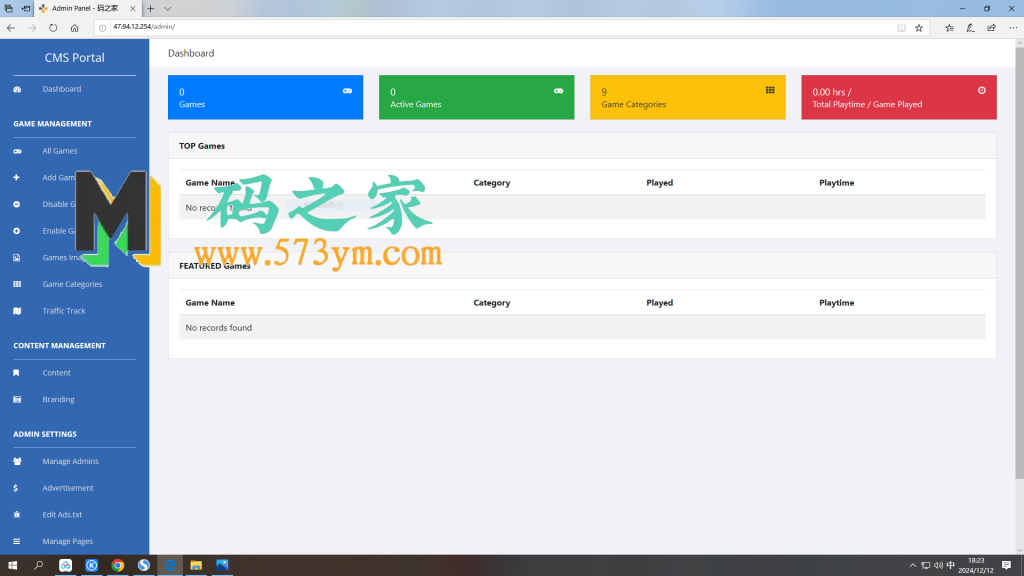This screenshot has height=576, width=1024.
Task: Open Dashboard from the sidebar
Action: coord(61,89)
